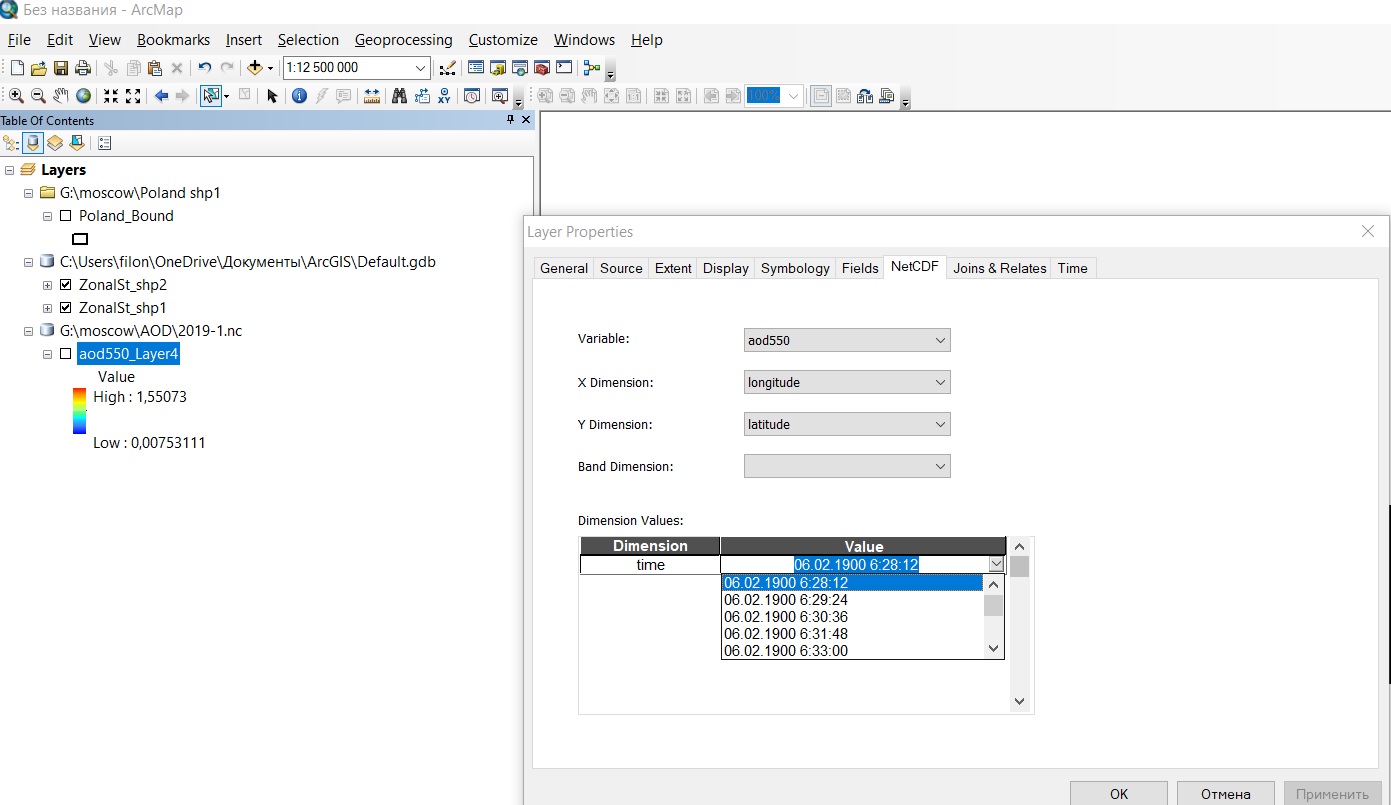Viewport: 1391px width, 805px height.
Task: Activate the Pan hand tool
Action: pyautogui.click(x=60, y=96)
